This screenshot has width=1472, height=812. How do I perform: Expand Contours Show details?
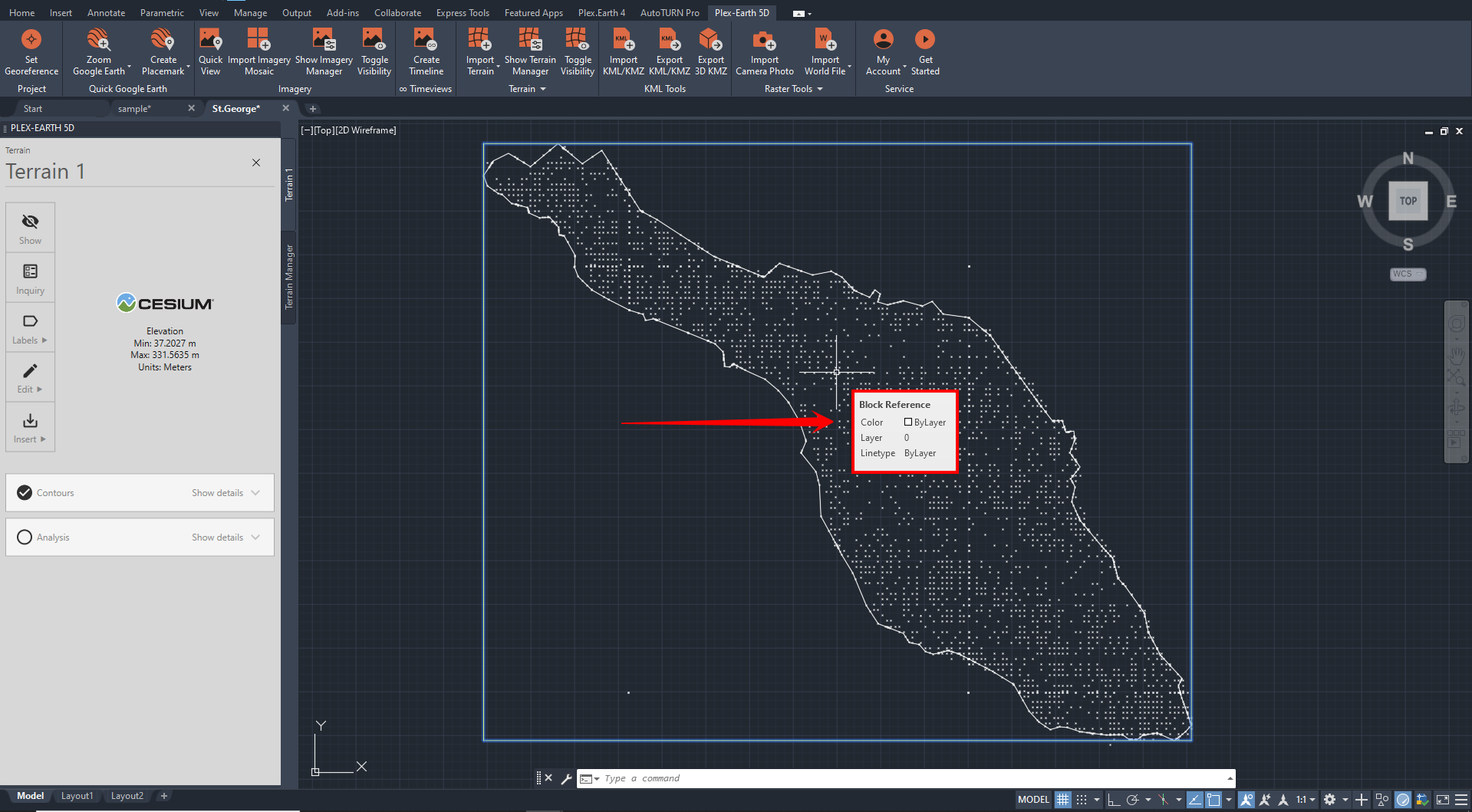226,493
